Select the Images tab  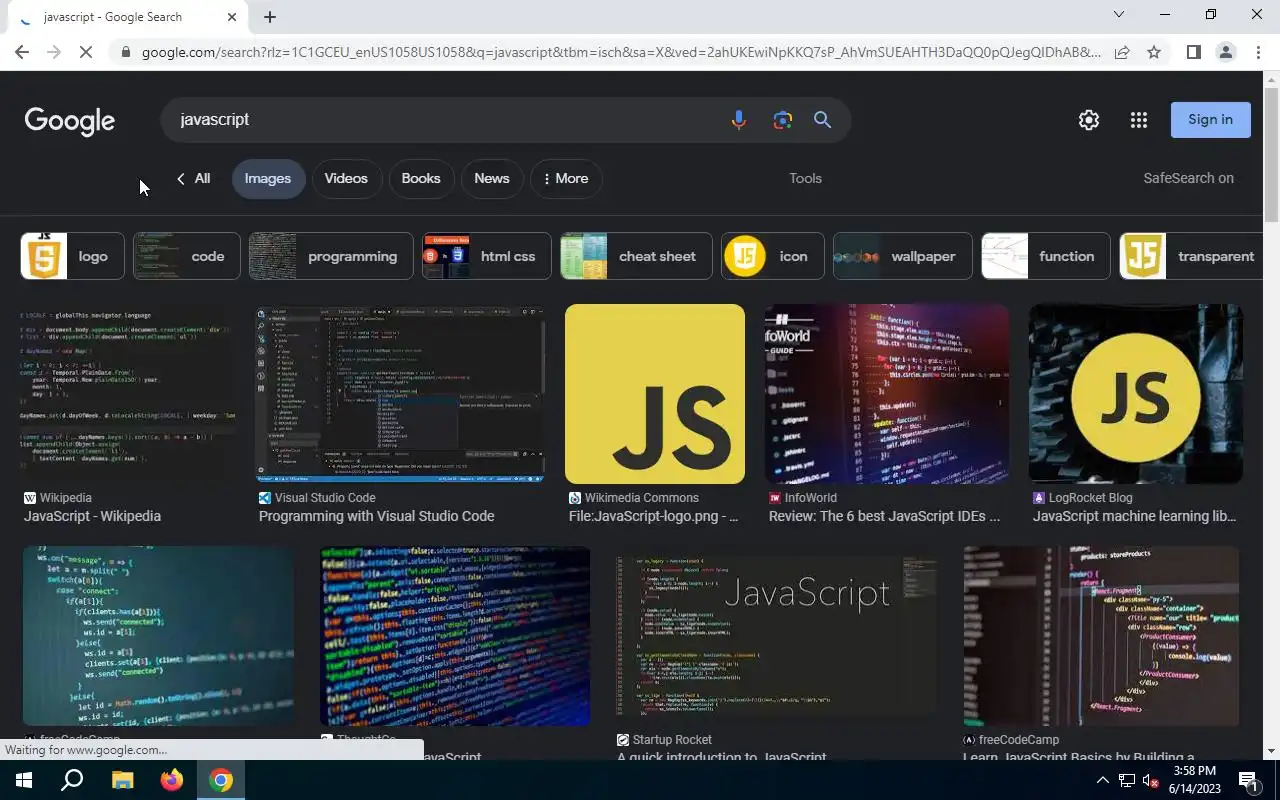pos(268,179)
